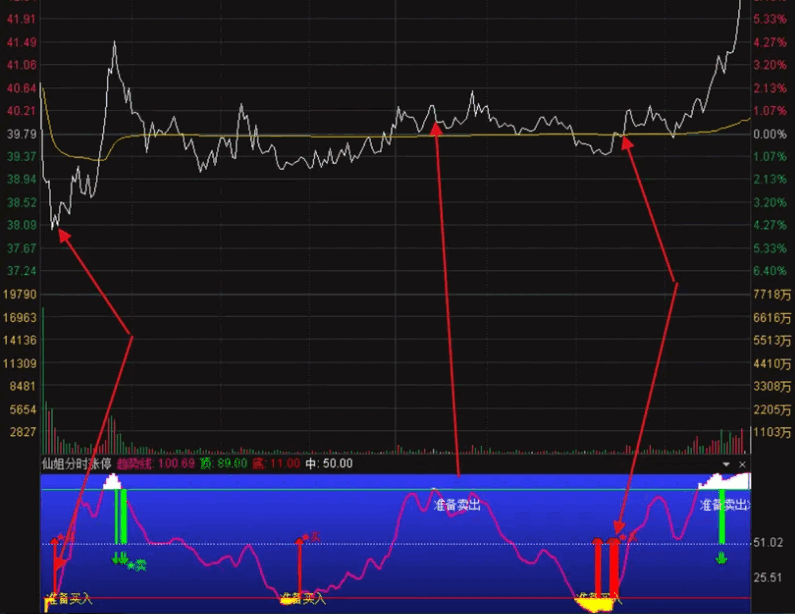Select the leftmost 准备买入 signal label
The height and width of the screenshot is (614, 795).
pyautogui.click(x=69, y=599)
